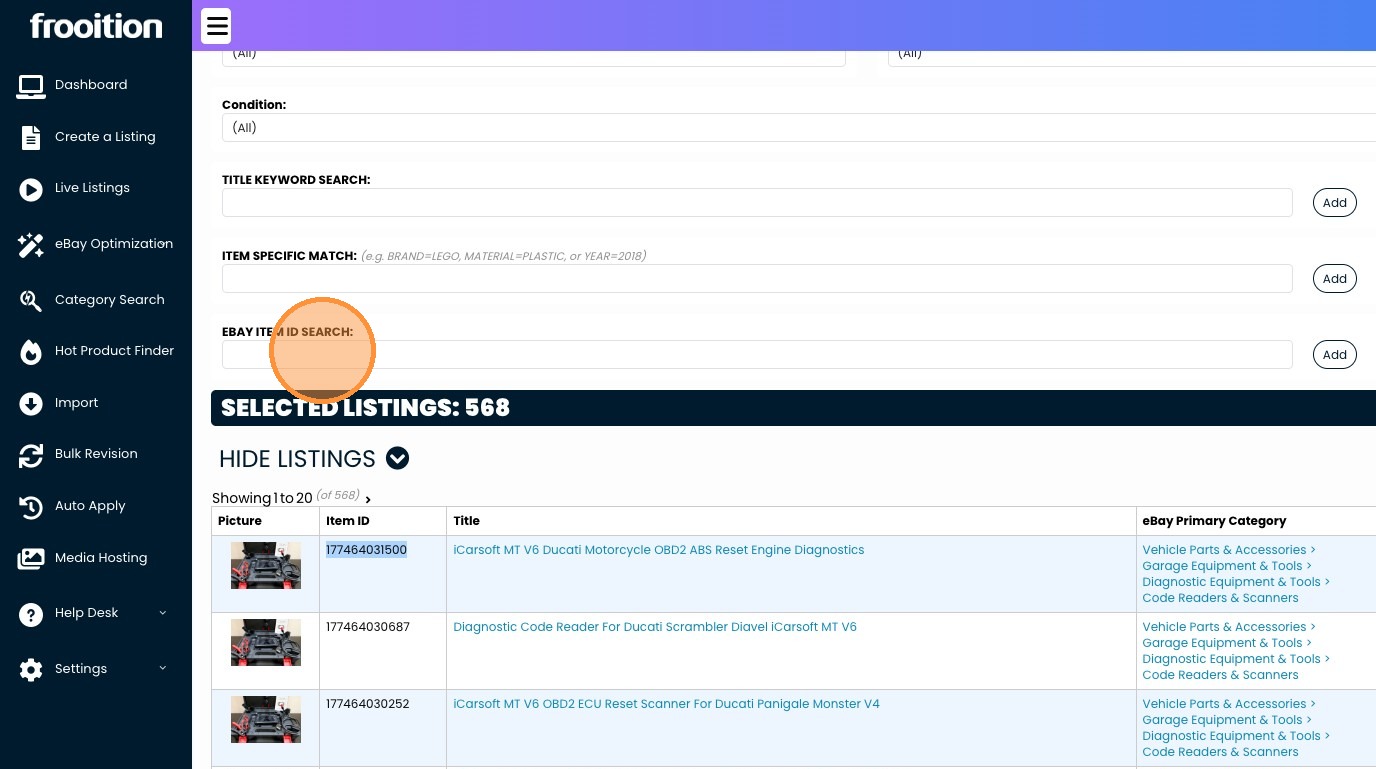This screenshot has width=1376, height=769.
Task: Expand the Settings submenu arrow
Action: click(x=163, y=669)
